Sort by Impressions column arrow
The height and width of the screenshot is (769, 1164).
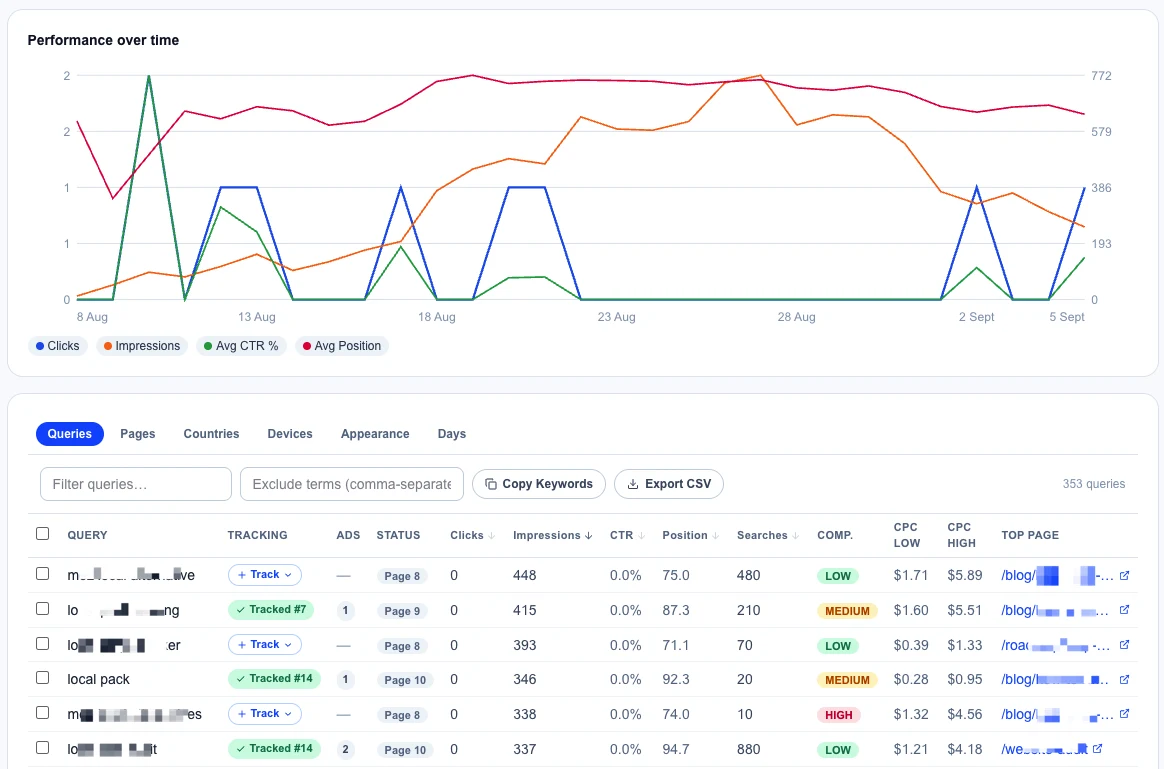[x=589, y=536]
